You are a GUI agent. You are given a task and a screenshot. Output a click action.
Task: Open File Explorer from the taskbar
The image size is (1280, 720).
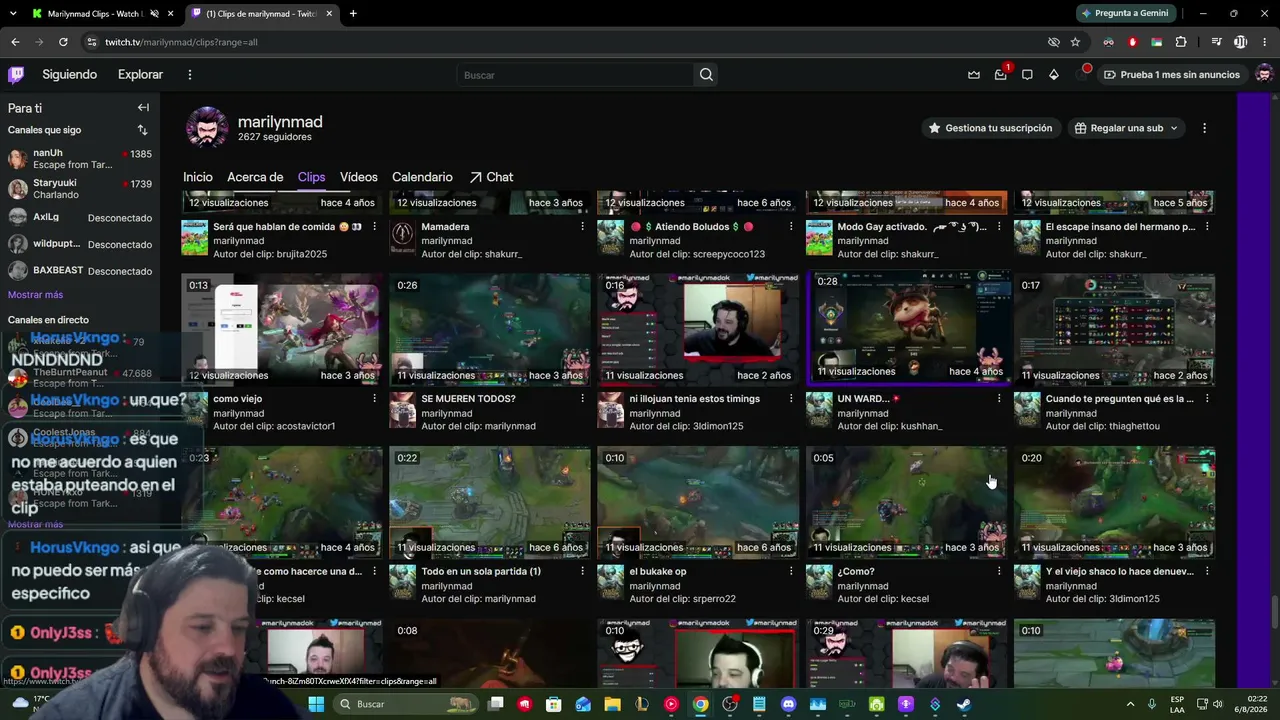612,704
